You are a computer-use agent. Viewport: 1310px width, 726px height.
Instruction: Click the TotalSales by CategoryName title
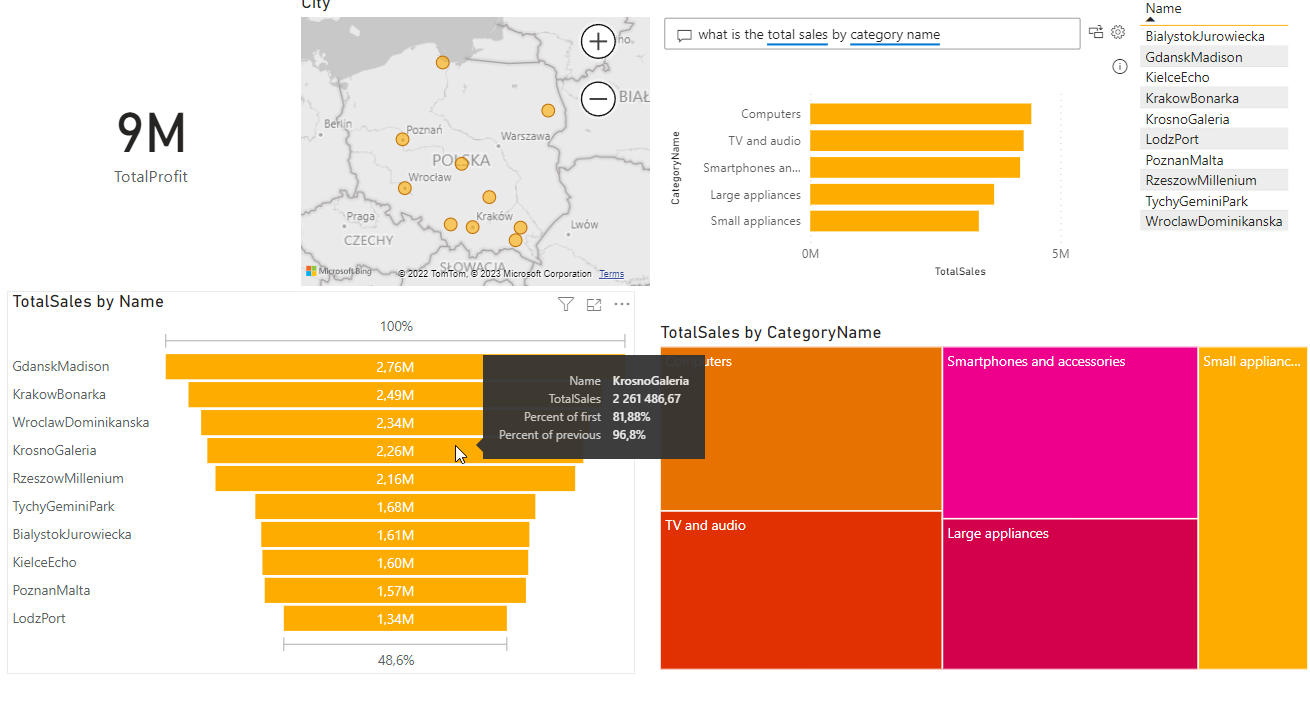(x=771, y=333)
